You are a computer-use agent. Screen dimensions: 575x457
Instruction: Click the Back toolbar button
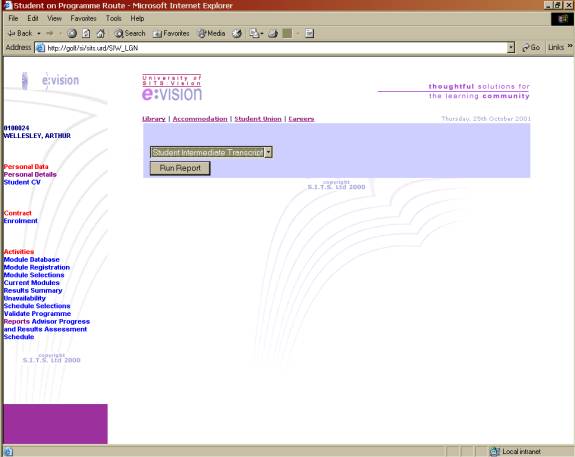(20, 33)
